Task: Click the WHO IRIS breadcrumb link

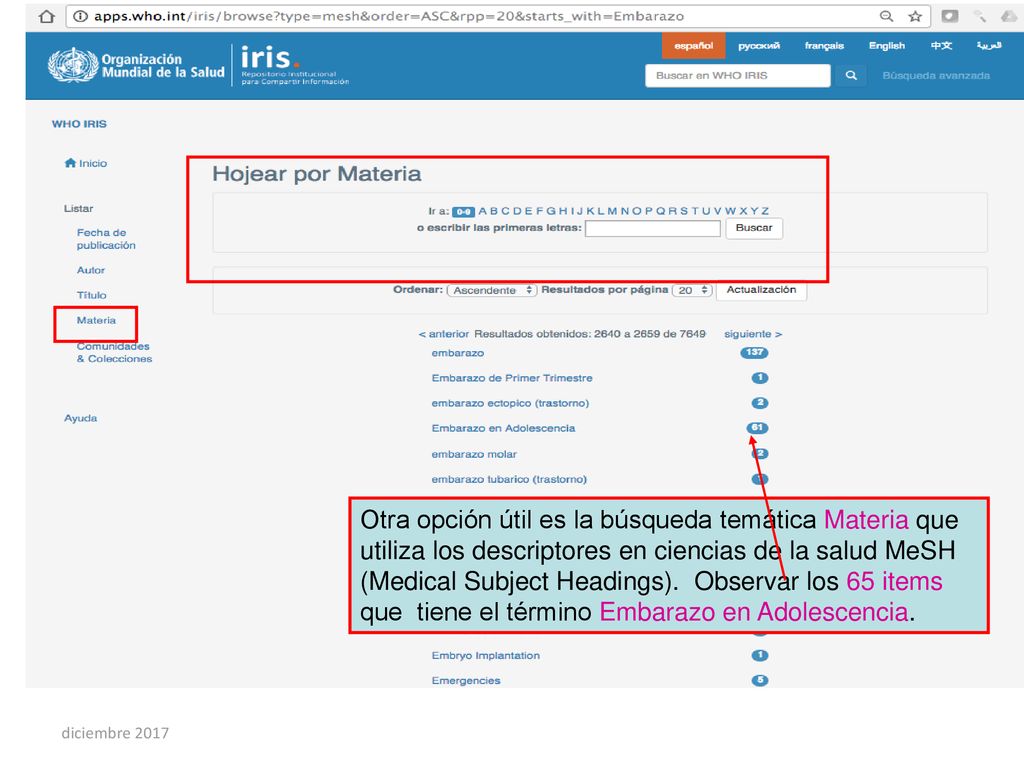Action: (x=79, y=124)
